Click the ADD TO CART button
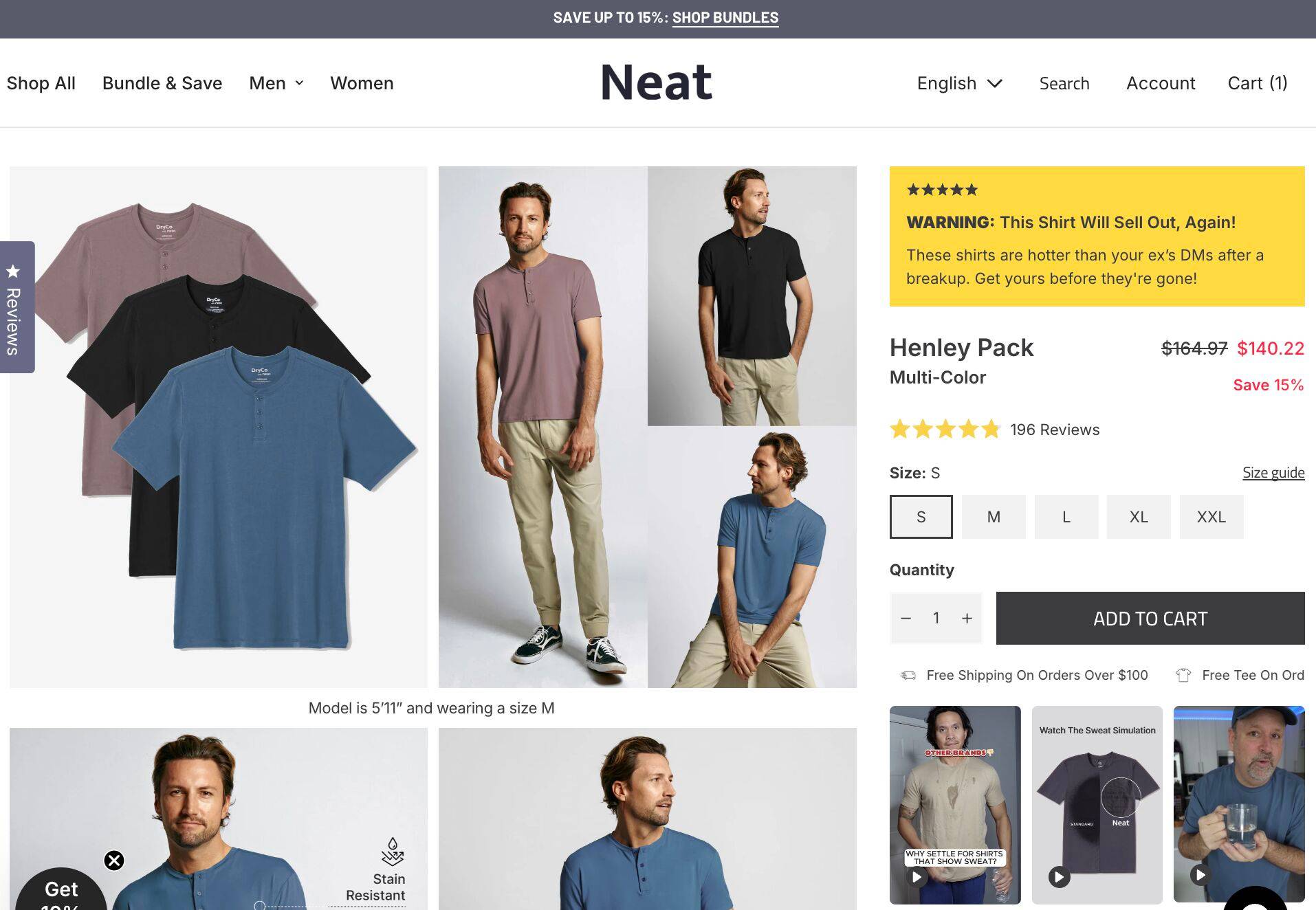This screenshot has width=1316, height=910. 1150,619
